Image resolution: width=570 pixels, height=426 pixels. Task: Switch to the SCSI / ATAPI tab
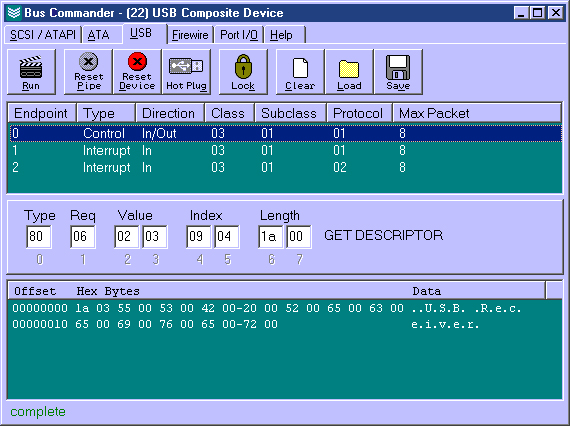click(x=43, y=35)
